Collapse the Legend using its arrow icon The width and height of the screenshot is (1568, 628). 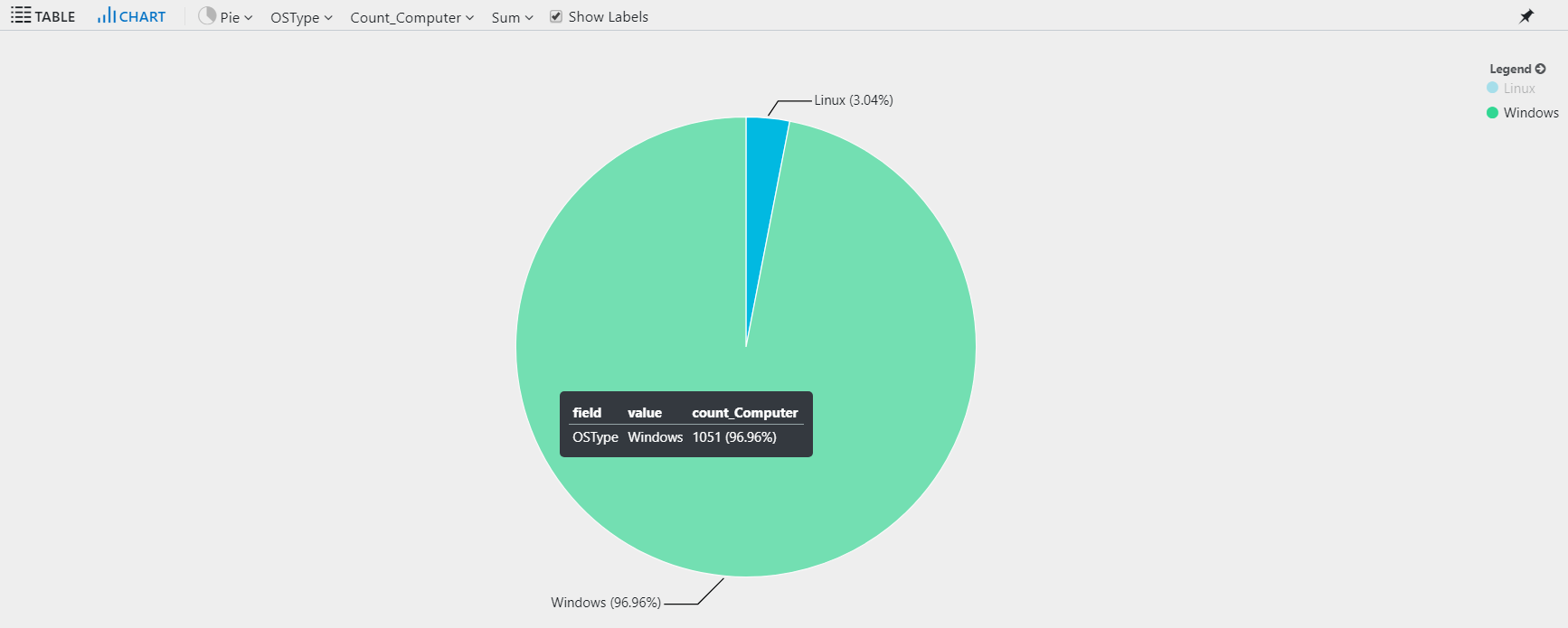pyautogui.click(x=1540, y=69)
